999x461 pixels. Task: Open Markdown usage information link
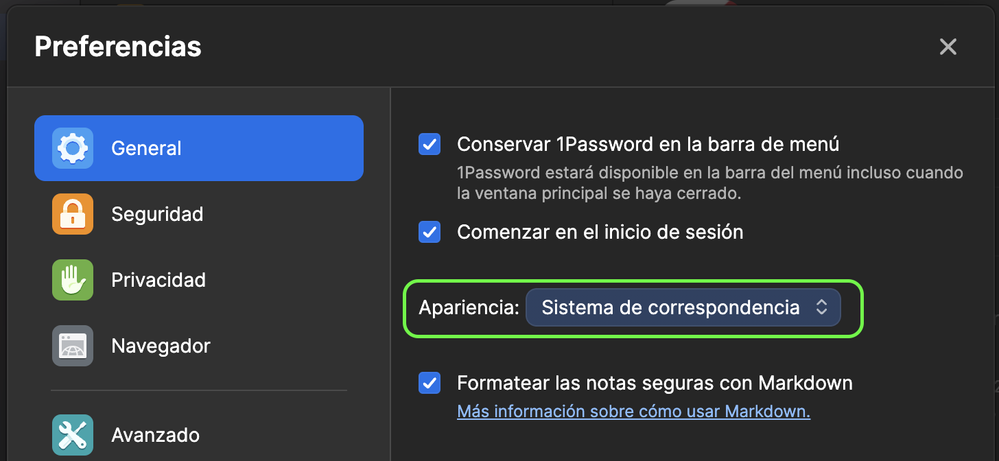click(x=633, y=412)
